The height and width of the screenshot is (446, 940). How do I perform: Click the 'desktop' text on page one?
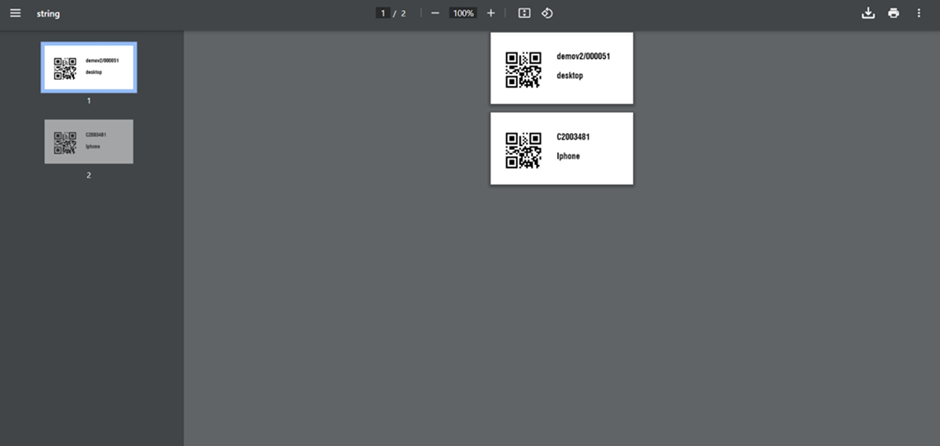tap(570, 76)
